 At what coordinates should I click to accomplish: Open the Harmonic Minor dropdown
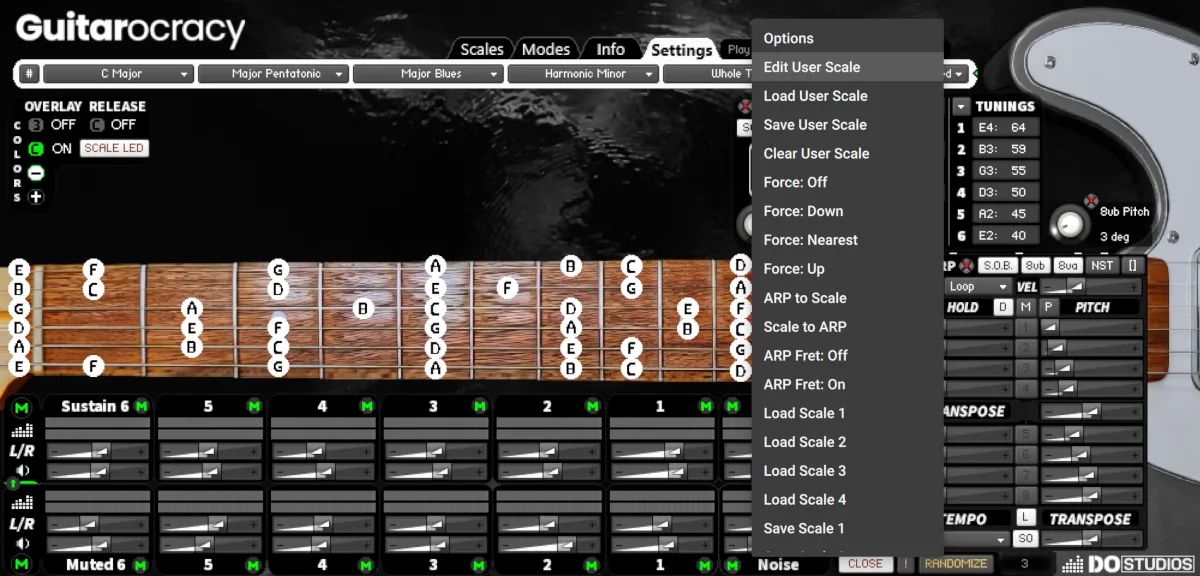[583, 74]
